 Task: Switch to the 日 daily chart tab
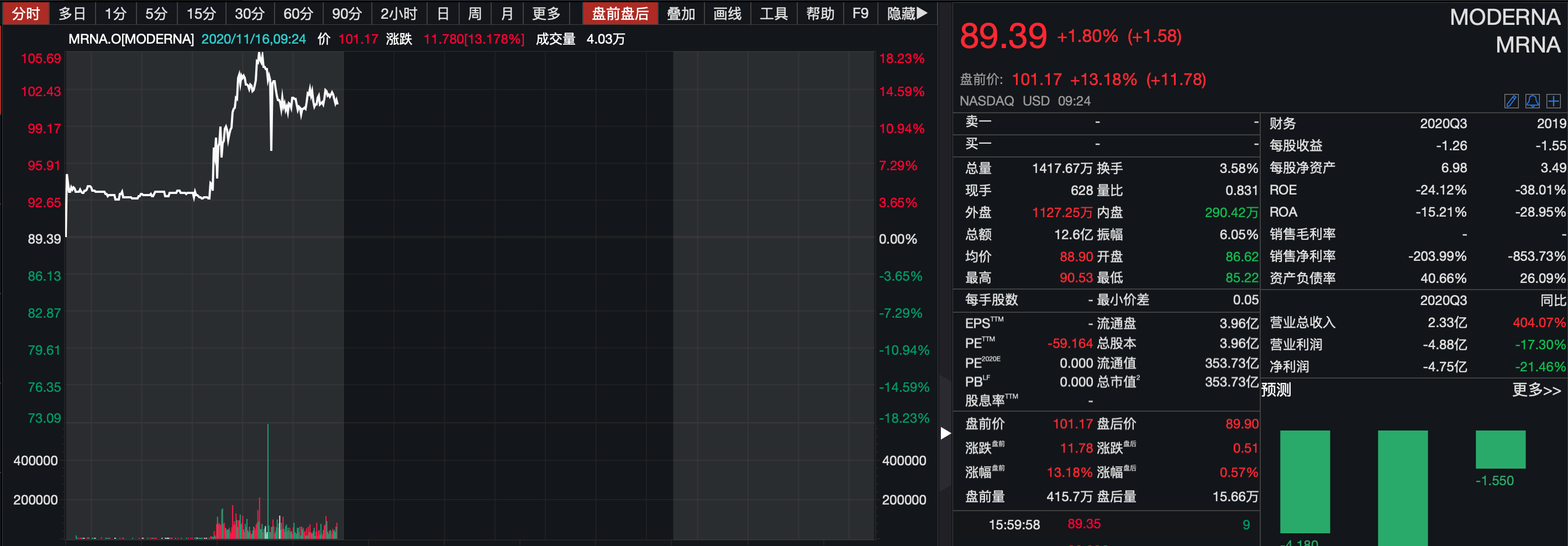pyautogui.click(x=443, y=13)
